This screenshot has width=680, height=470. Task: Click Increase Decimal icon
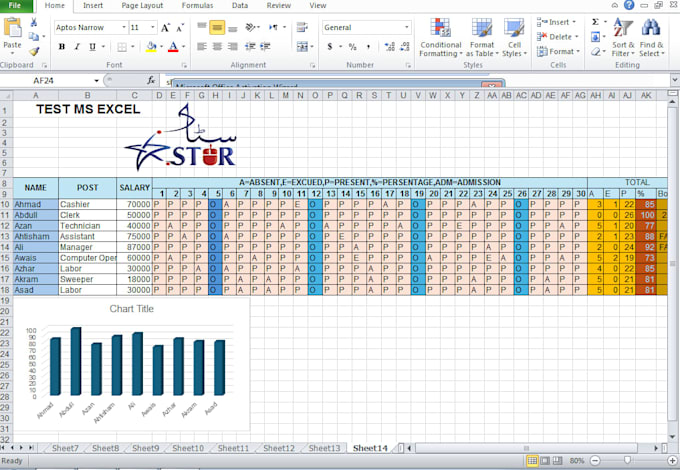[389, 46]
